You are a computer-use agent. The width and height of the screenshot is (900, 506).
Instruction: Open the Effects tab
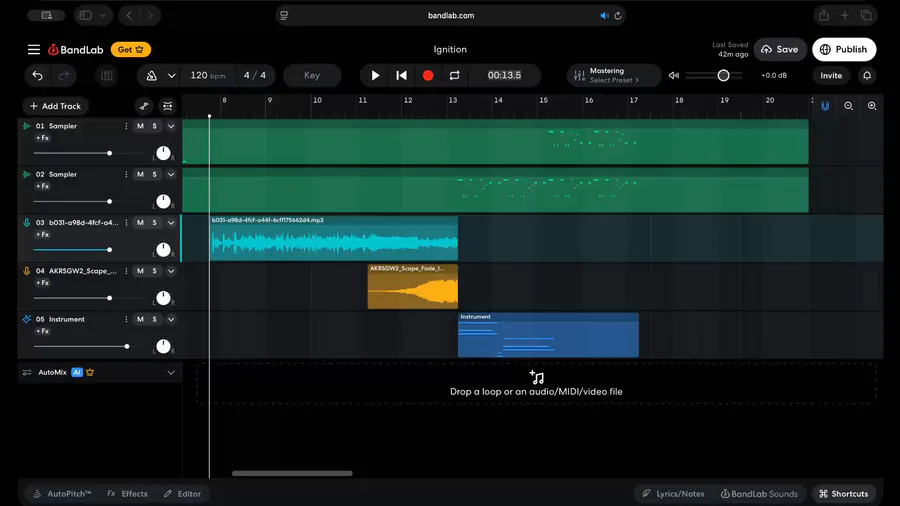(127, 494)
